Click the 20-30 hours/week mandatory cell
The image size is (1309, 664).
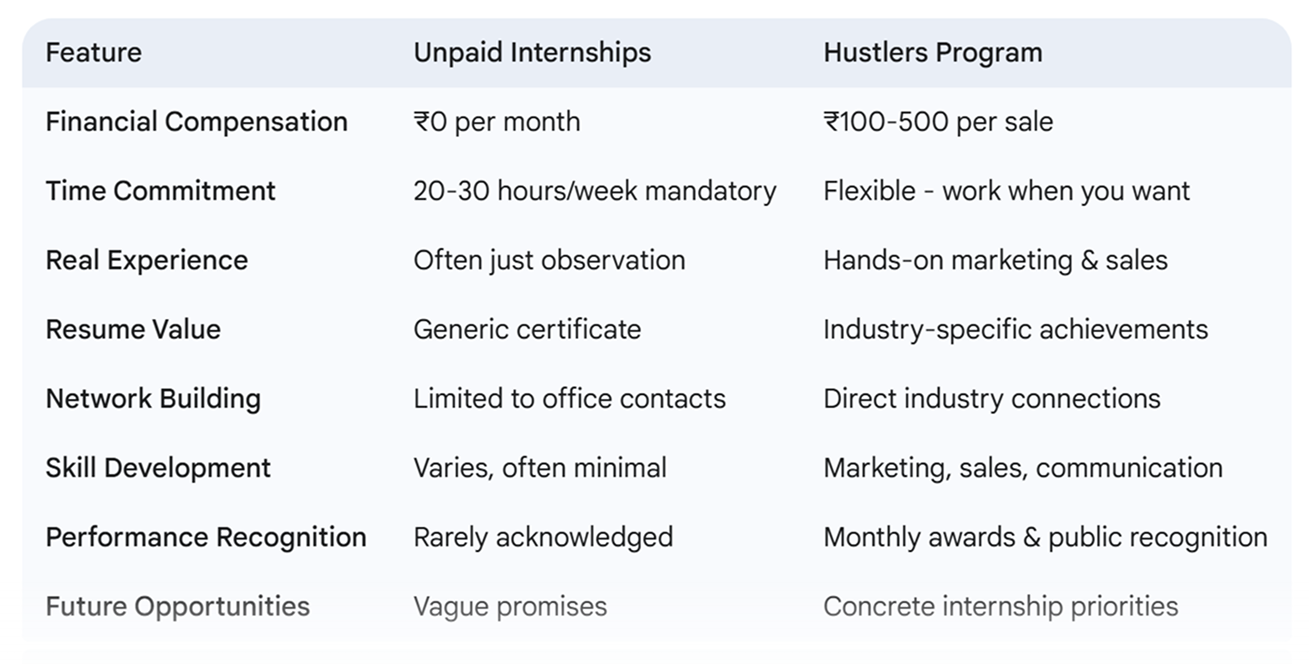coord(595,191)
